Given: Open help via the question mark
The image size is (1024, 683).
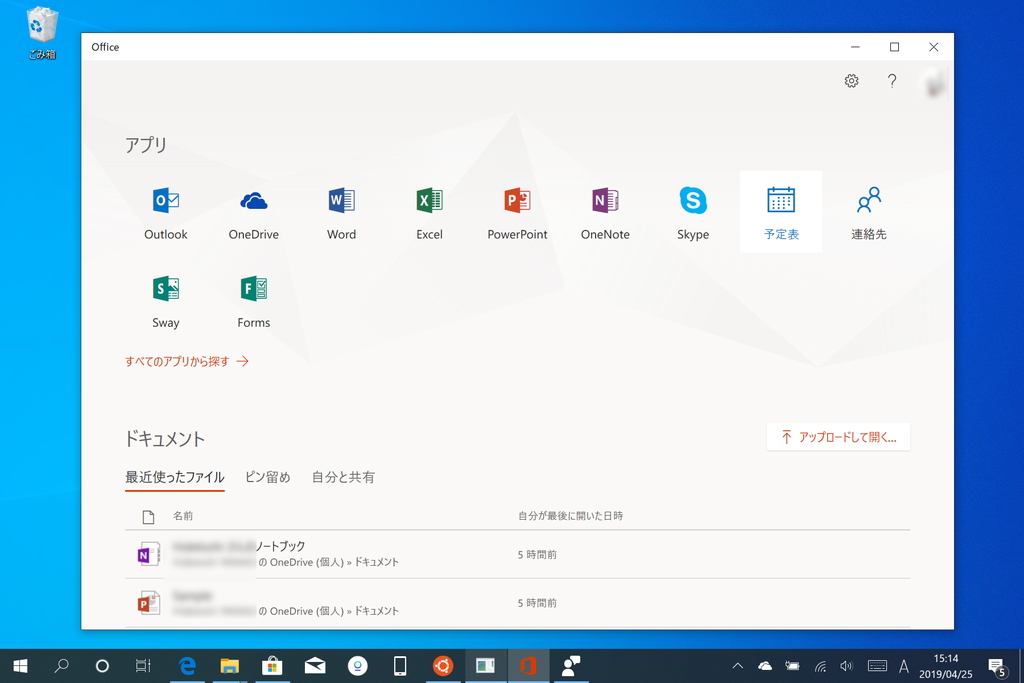Looking at the screenshot, I should (893, 81).
